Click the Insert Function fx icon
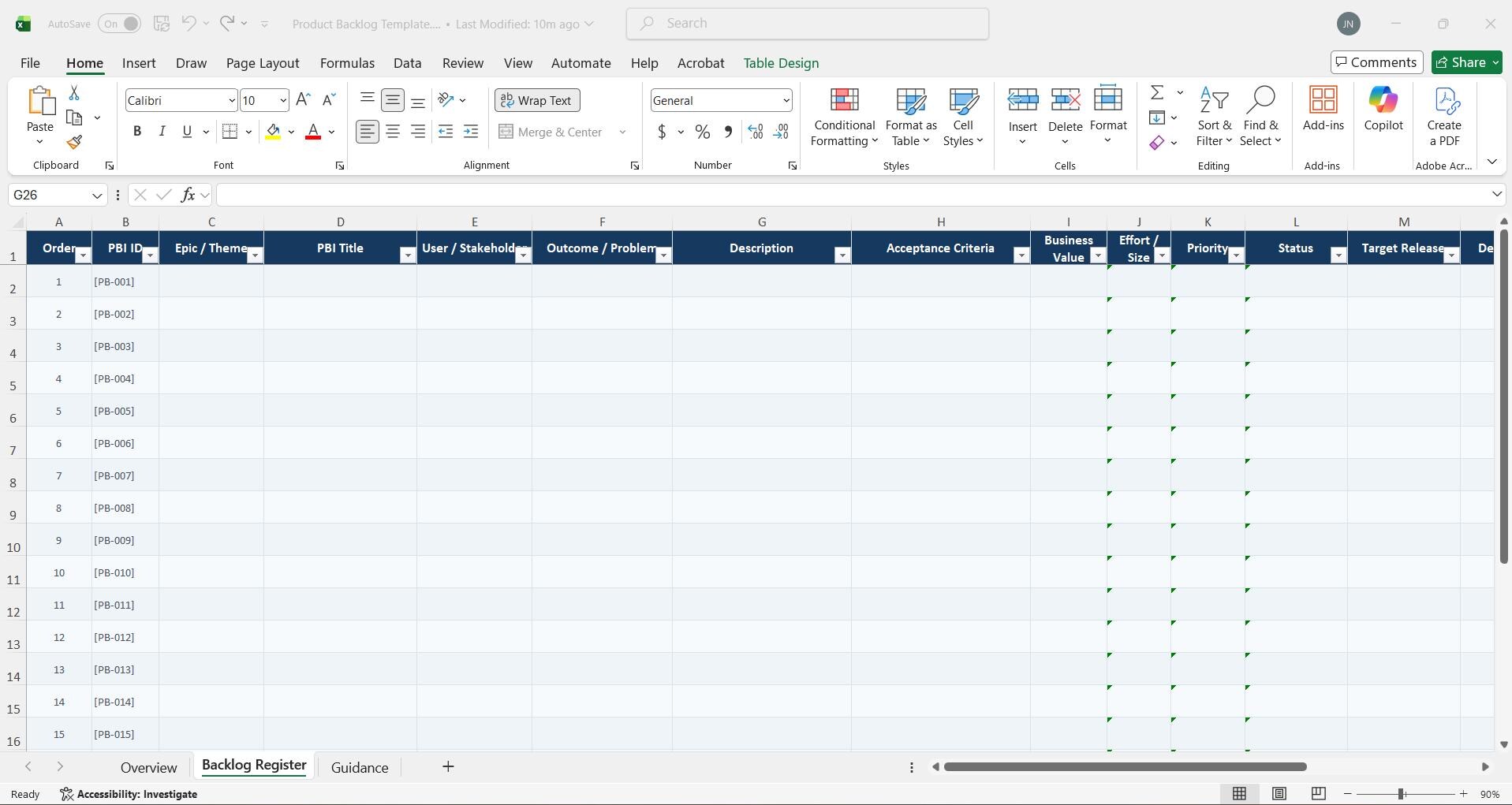The width and height of the screenshot is (1512, 805). tap(188, 195)
